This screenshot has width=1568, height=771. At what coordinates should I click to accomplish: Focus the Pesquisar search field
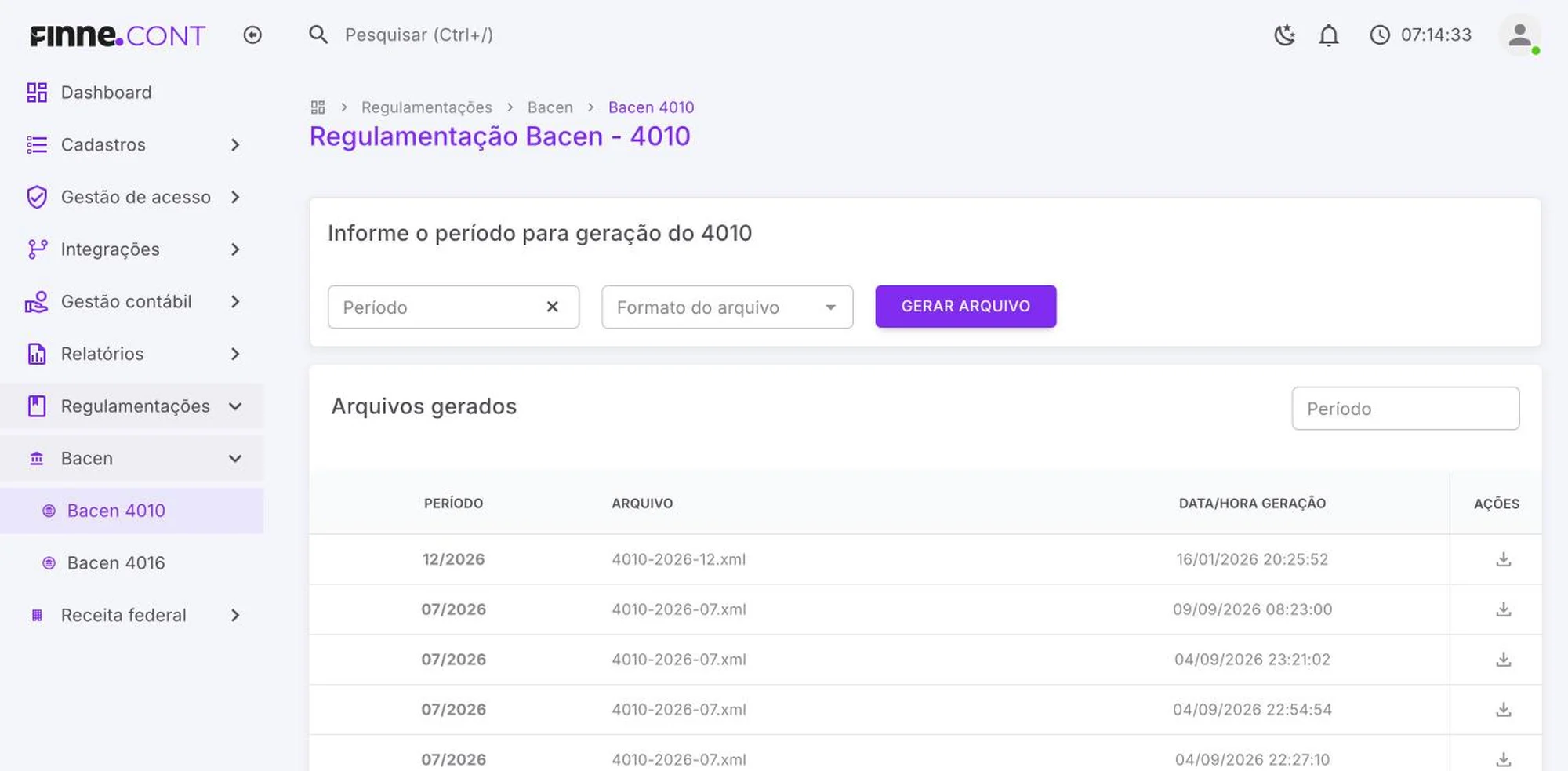click(419, 35)
